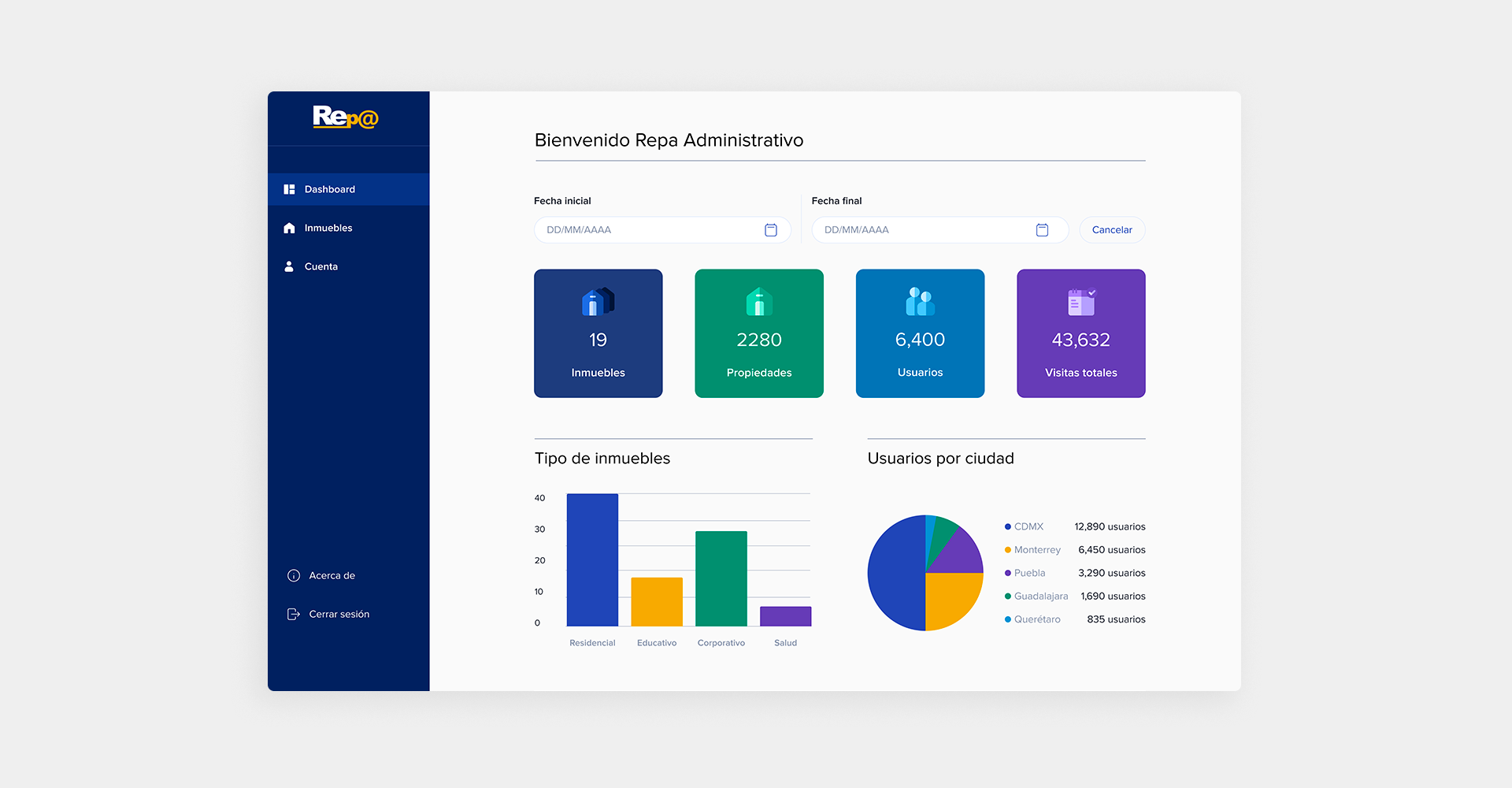Open calendar picker for Fecha inicial
The width and height of the screenshot is (1512, 788).
(770, 230)
